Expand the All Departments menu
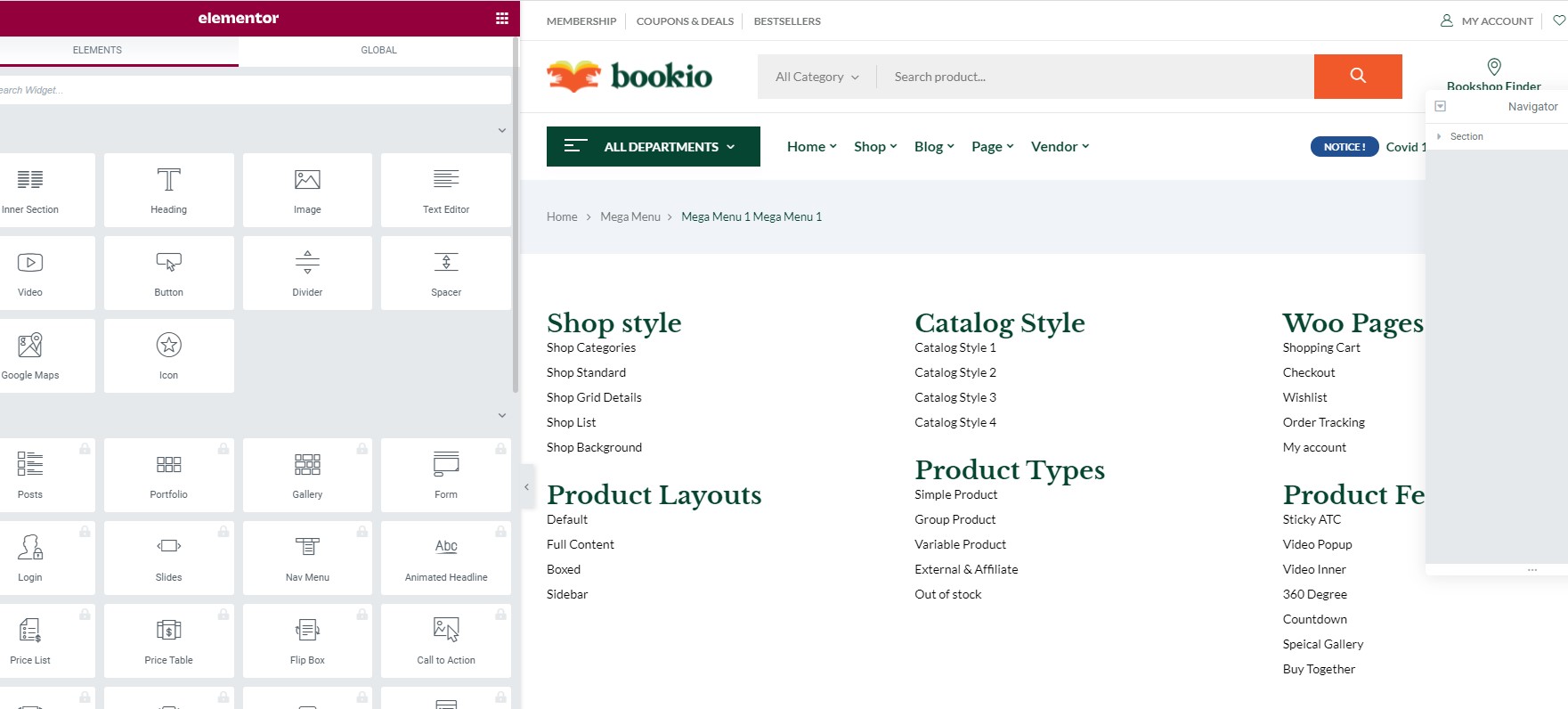This screenshot has height=709, width=1568. point(654,146)
